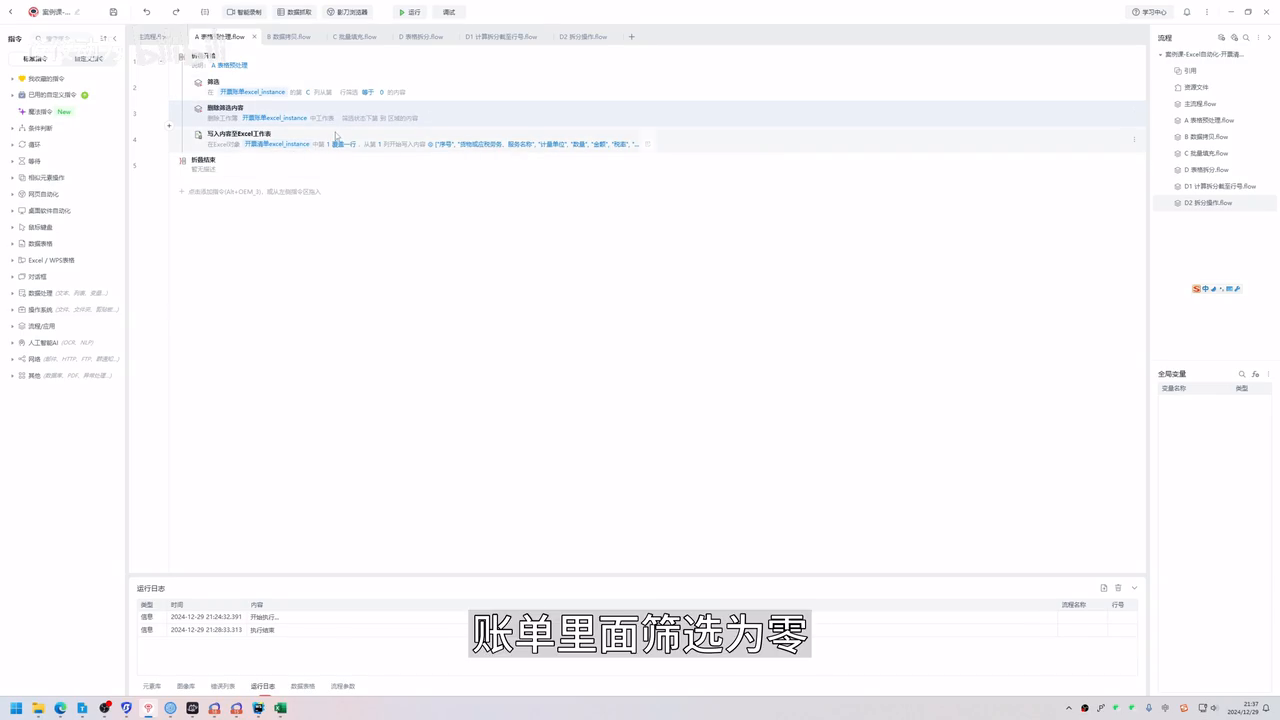This screenshot has width=1280, height=720.
Task: Click the undo arrow icon
Action: coord(146,11)
